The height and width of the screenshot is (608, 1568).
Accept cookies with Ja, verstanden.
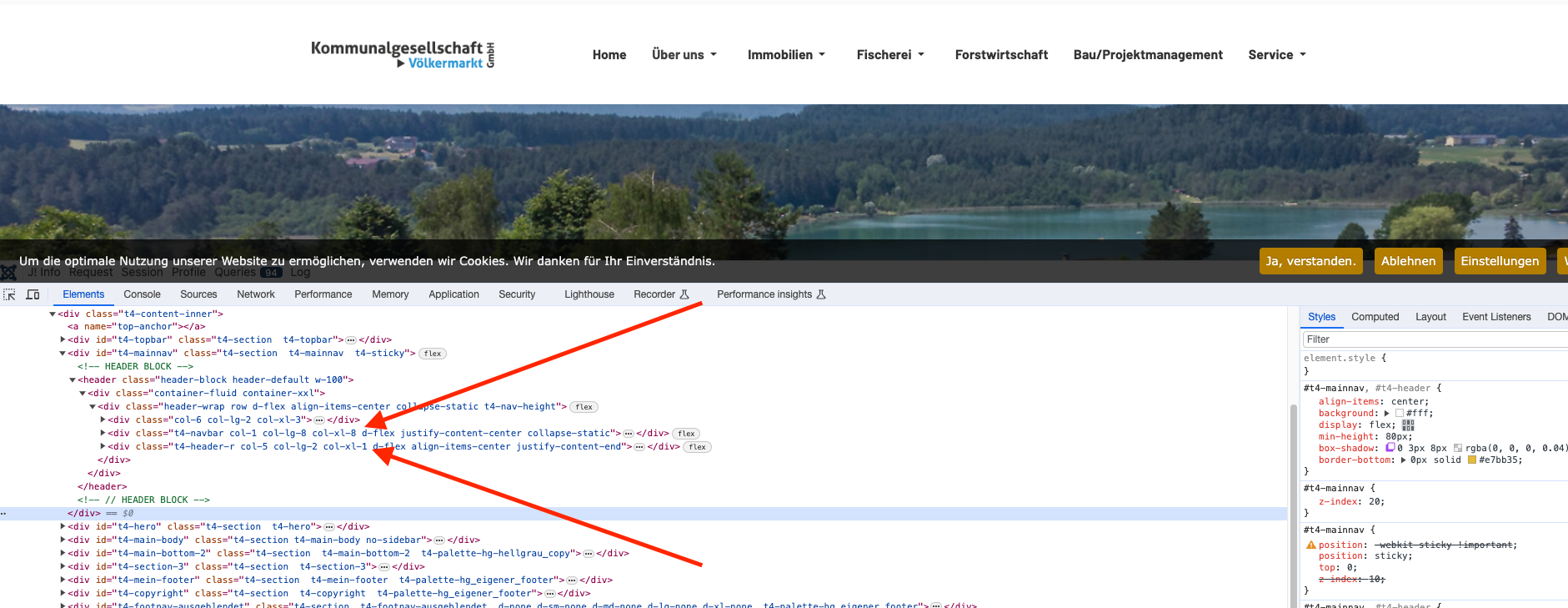1311,261
